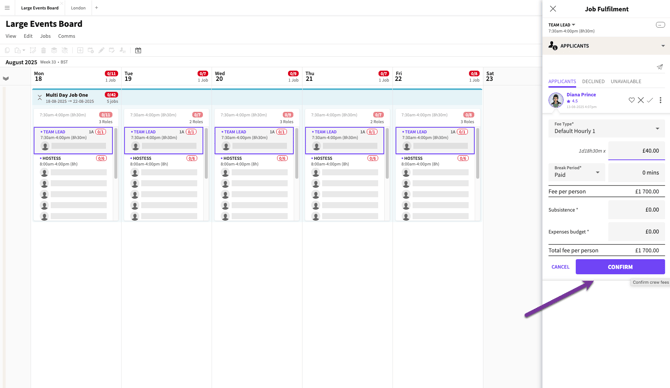Favourite Diana Prince with heart icon
Image resolution: width=670 pixels, height=388 pixels.
[x=631, y=100]
